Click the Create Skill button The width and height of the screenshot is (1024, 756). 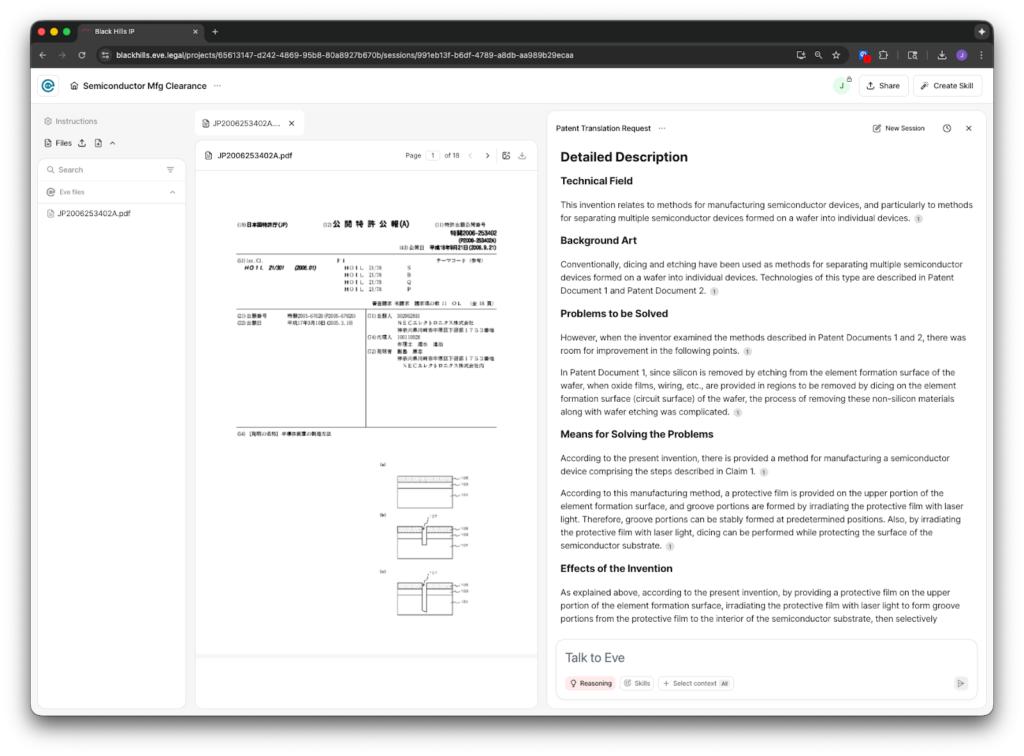tap(946, 86)
